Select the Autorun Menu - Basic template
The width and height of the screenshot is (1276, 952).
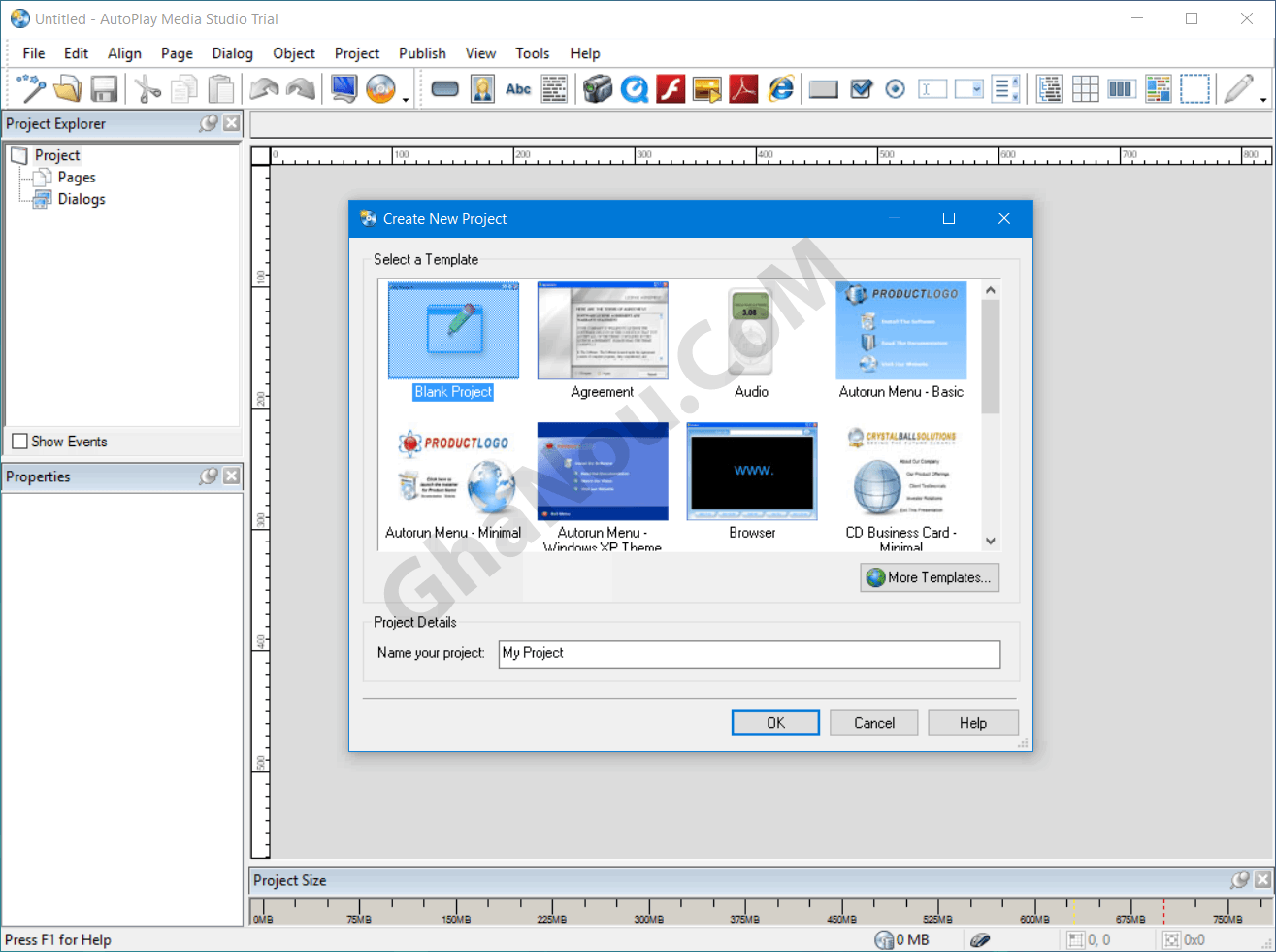tap(901, 341)
